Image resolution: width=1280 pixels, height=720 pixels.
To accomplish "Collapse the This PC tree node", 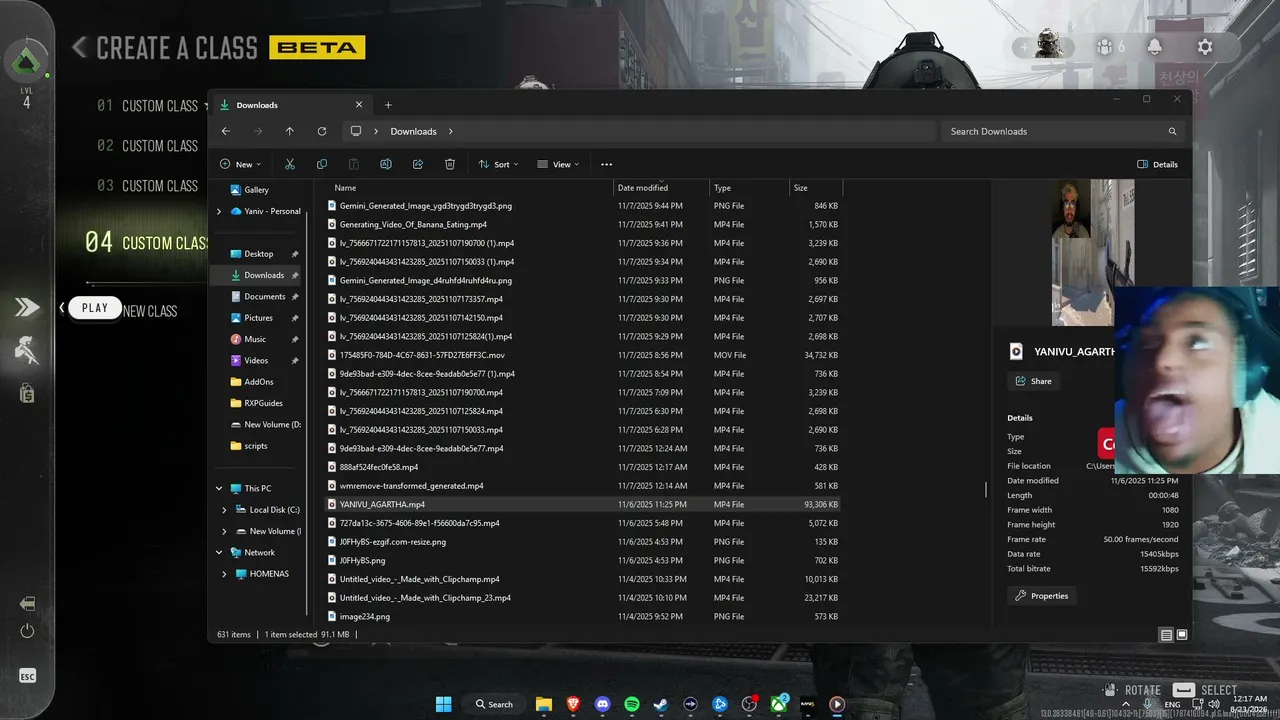I will pos(219,489).
